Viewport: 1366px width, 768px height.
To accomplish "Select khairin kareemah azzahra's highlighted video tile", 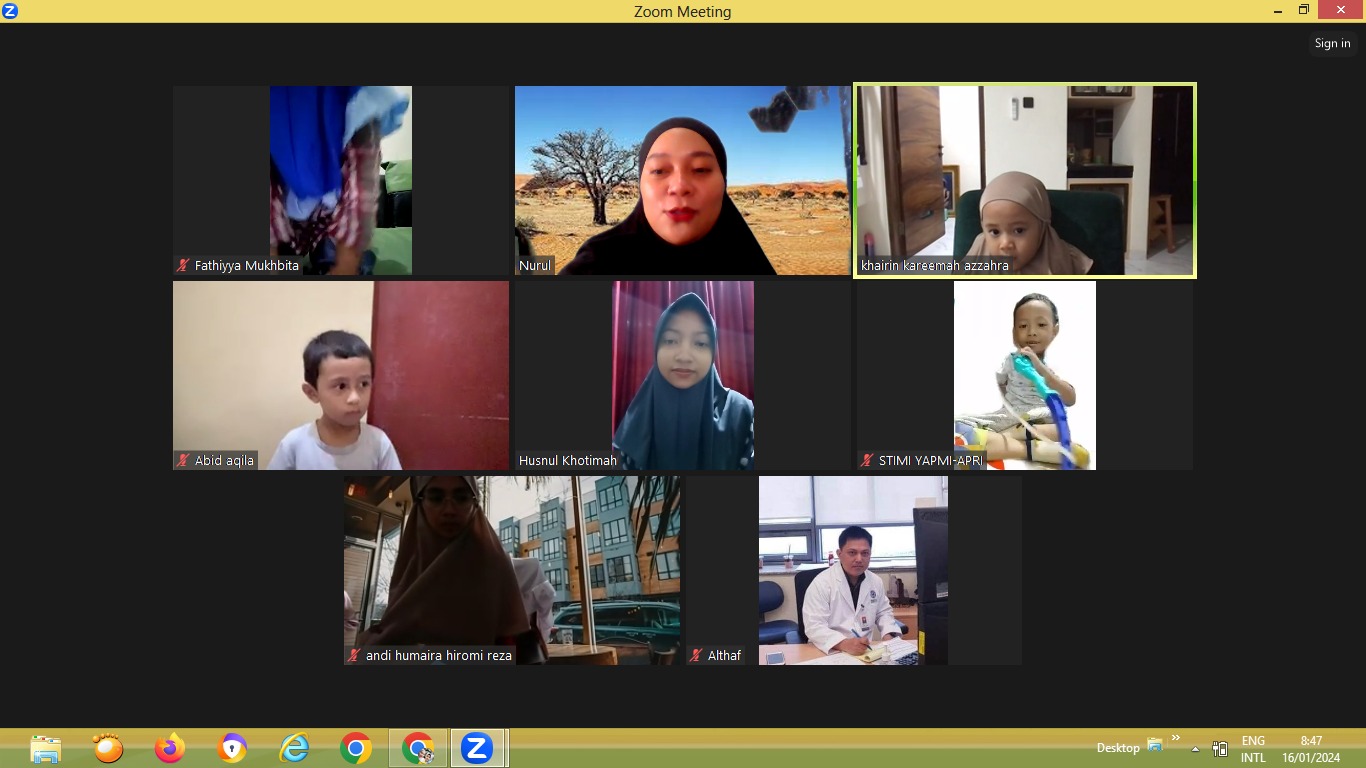I will [x=1025, y=180].
